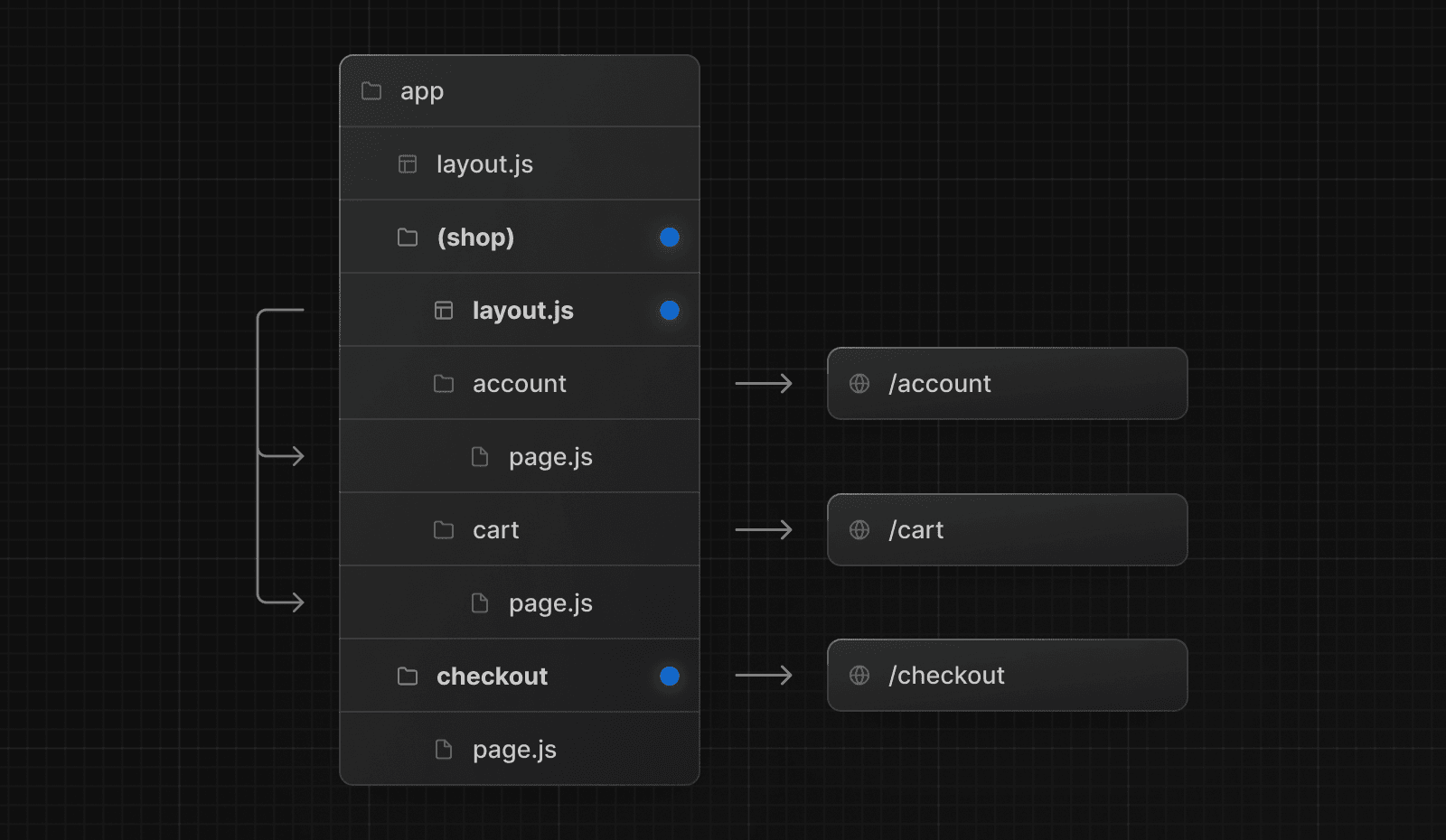Select the globe icon beside /checkout
The image size is (1446, 840).
coord(858,675)
